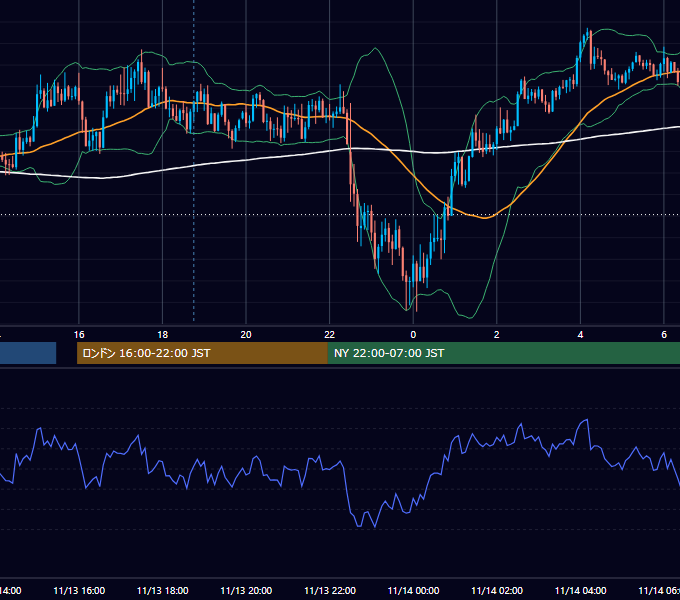Click the 11/13 16:00 time label
The image size is (680, 600).
[x=79, y=591]
